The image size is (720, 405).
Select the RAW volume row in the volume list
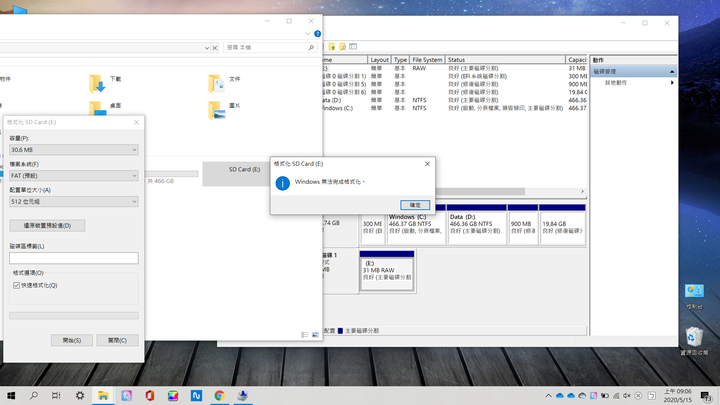[455, 68]
